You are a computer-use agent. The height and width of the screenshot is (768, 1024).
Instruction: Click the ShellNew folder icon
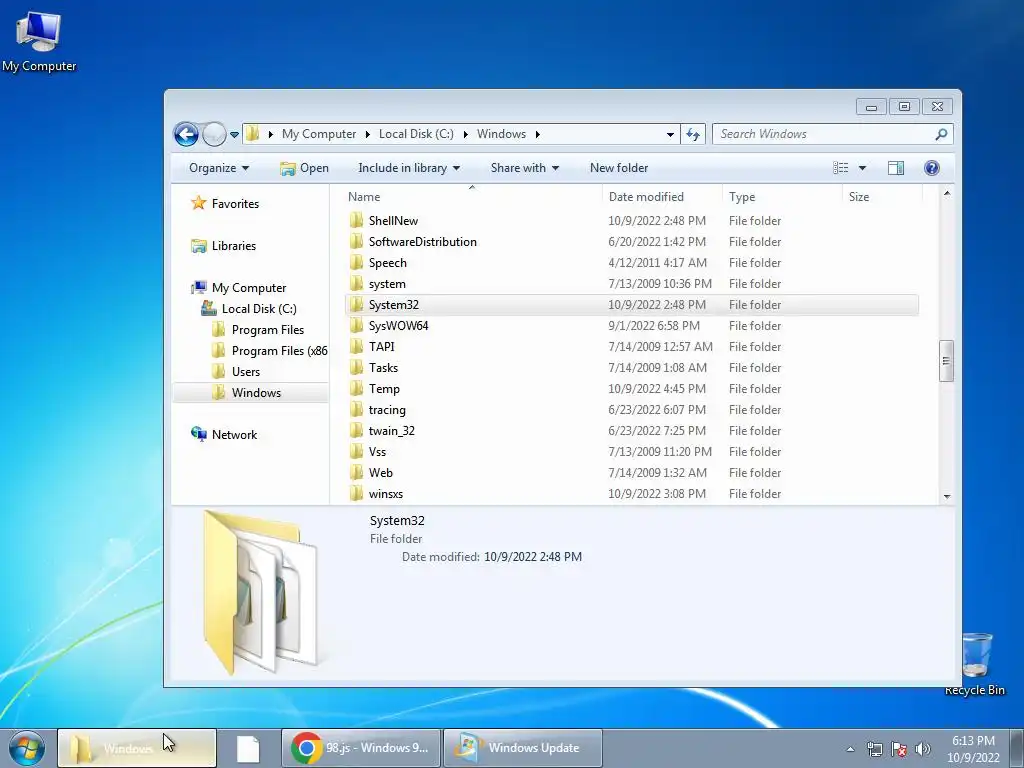pos(356,220)
